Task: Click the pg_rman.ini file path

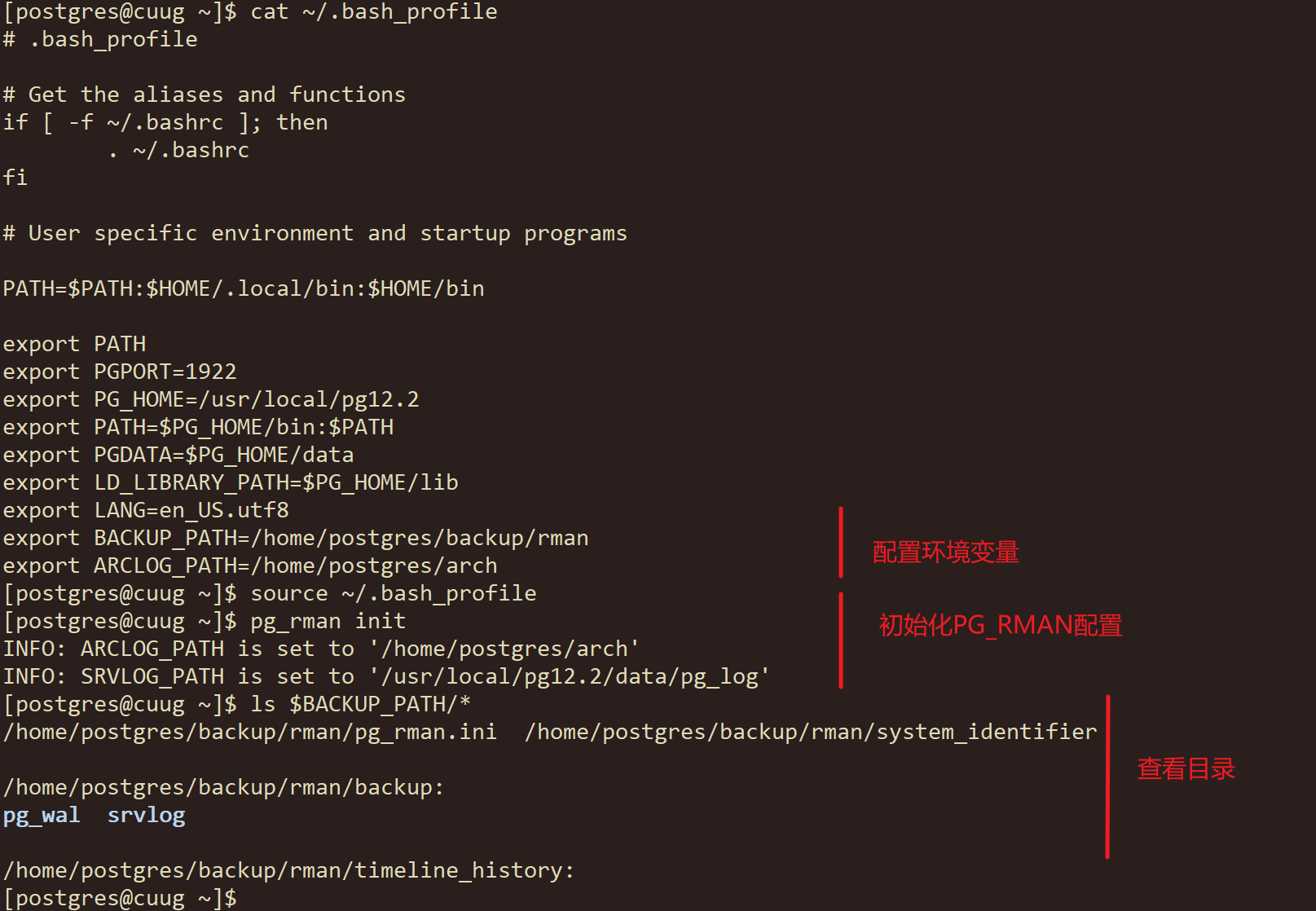Action: tap(250, 732)
